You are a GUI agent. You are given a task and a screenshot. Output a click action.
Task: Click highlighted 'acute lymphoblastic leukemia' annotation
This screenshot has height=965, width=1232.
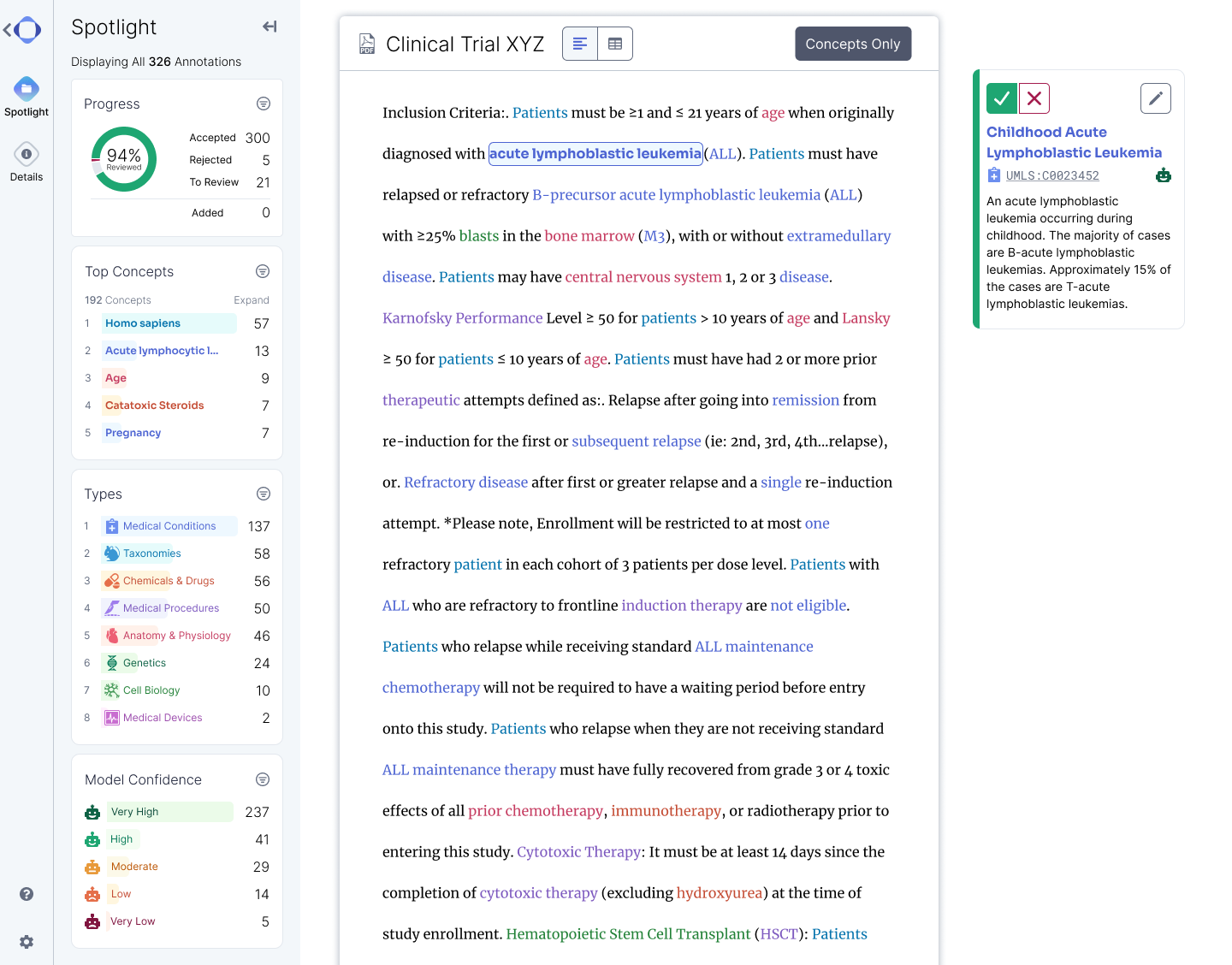point(595,154)
